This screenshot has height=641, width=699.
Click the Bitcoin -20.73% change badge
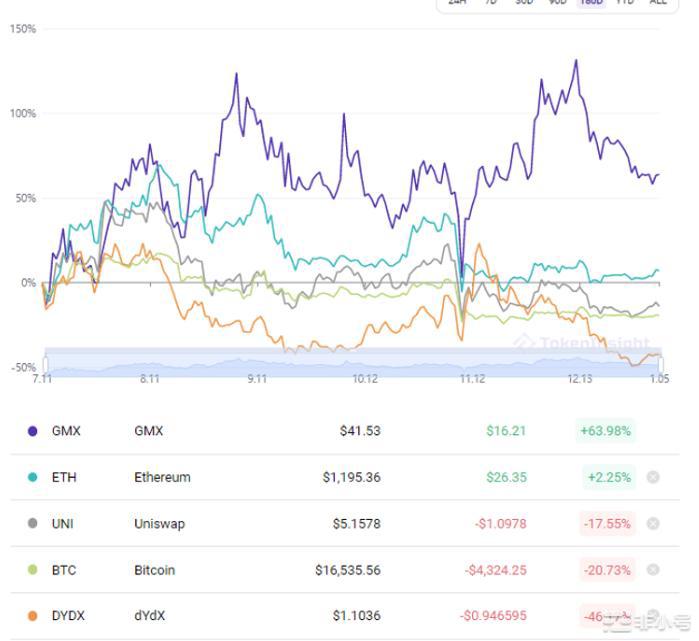click(608, 570)
